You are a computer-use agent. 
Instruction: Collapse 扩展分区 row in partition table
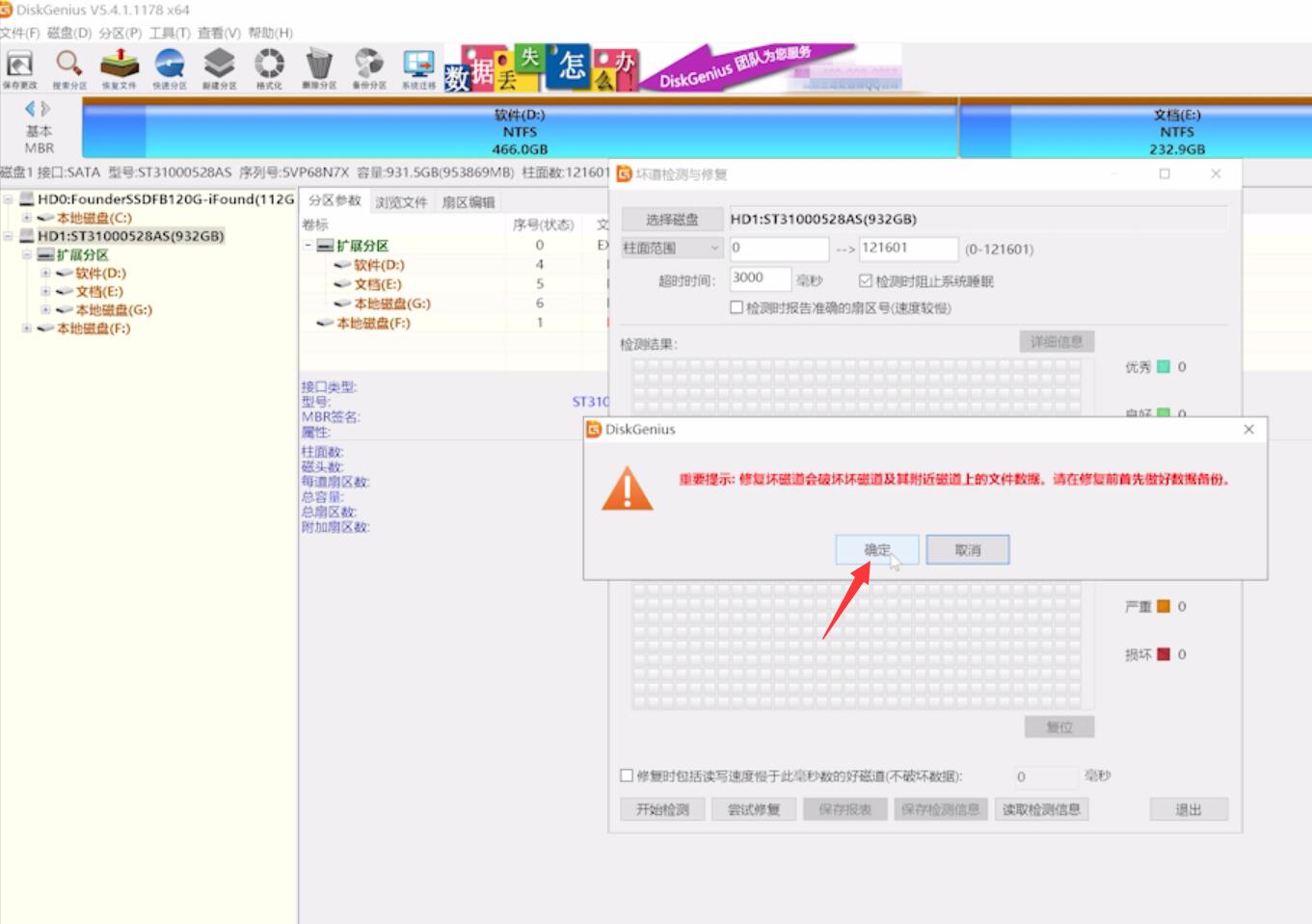[x=308, y=246]
